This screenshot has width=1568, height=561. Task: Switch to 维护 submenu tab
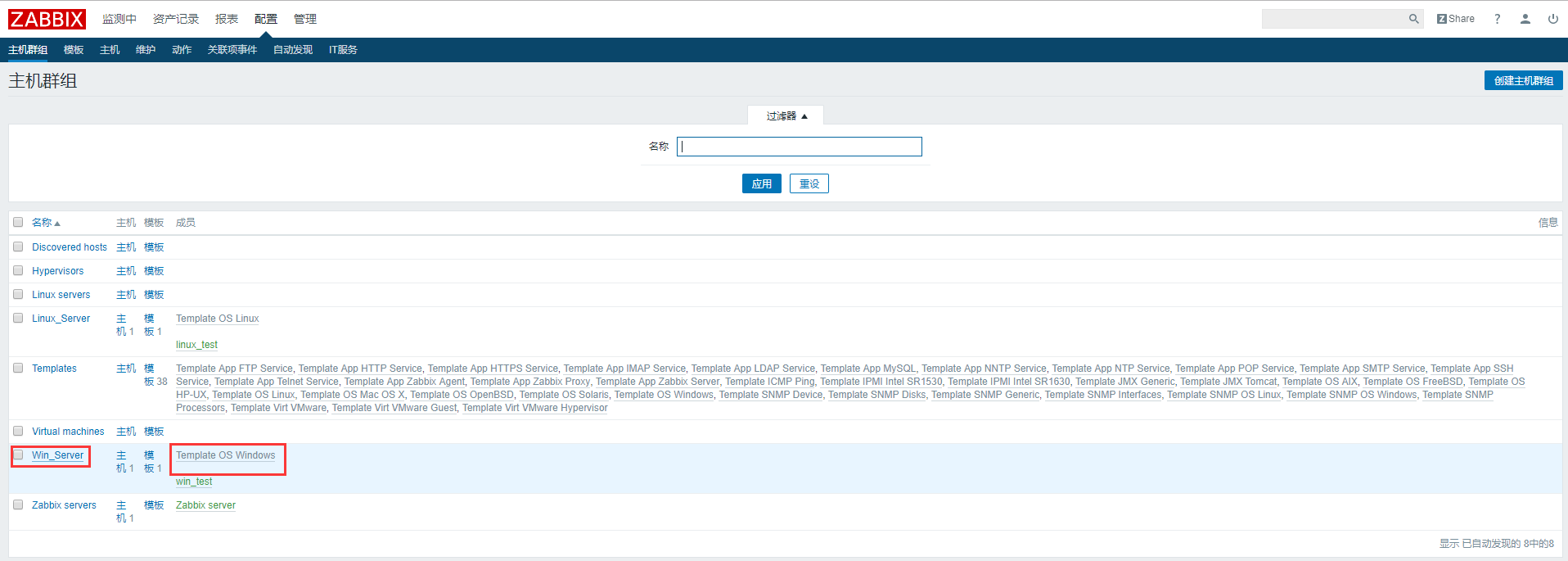(x=146, y=50)
